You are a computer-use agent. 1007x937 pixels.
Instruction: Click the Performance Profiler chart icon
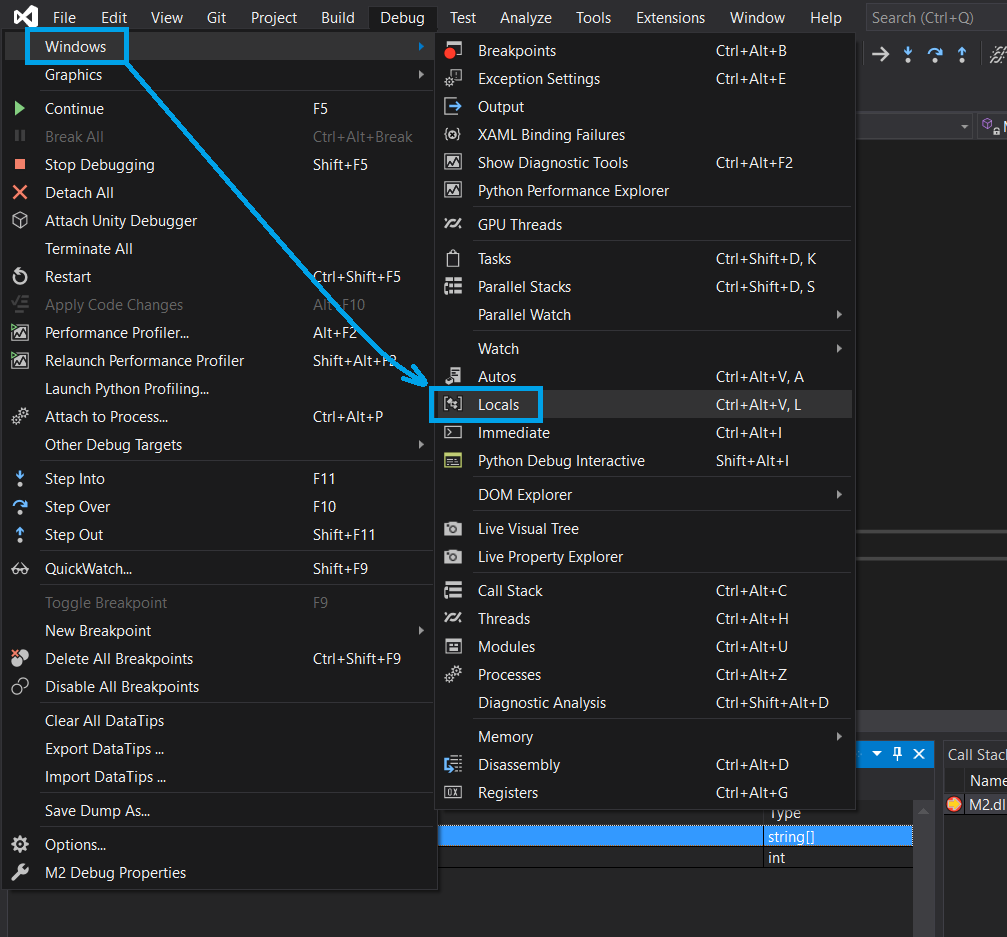20,333
